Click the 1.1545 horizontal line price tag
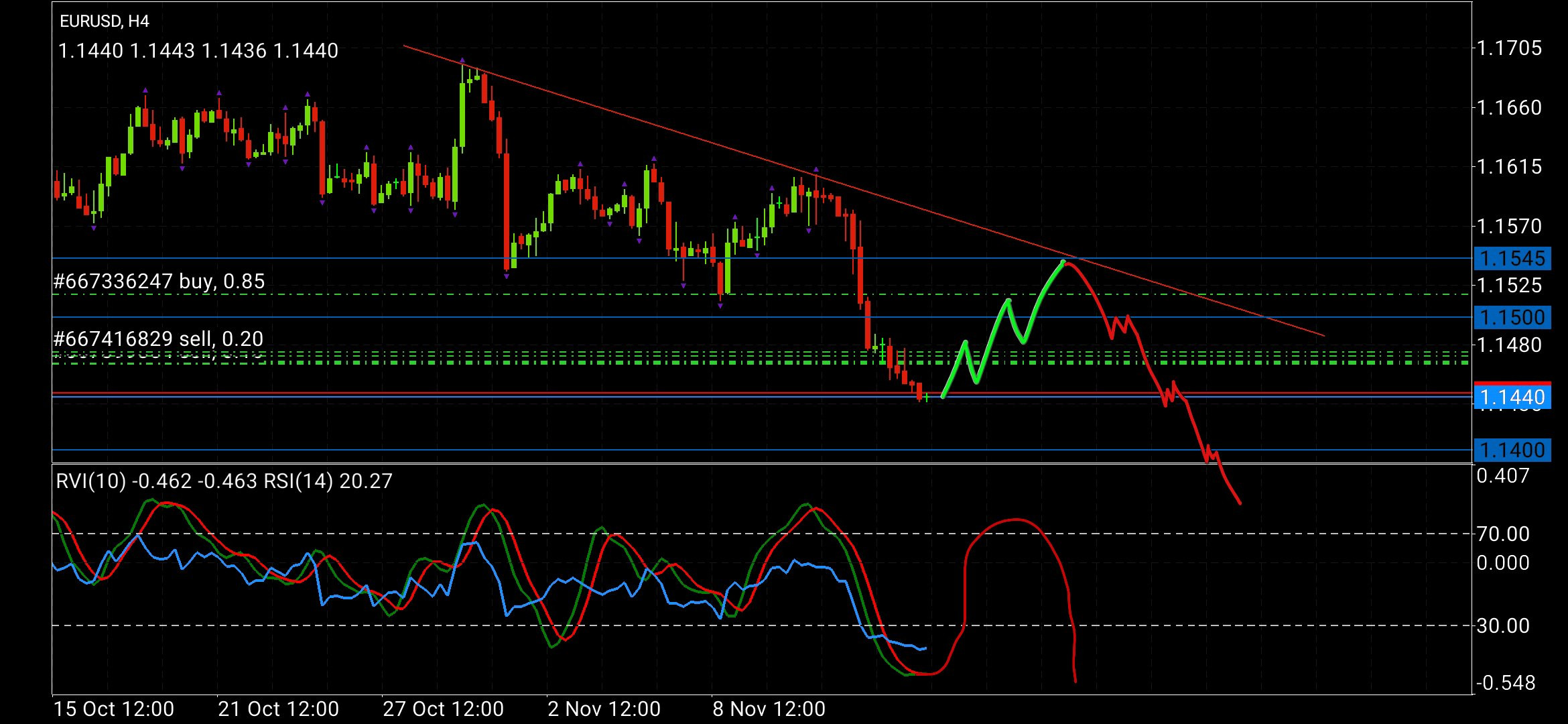This screenshot has height=724, width=1568. [x=1512, y=258]
